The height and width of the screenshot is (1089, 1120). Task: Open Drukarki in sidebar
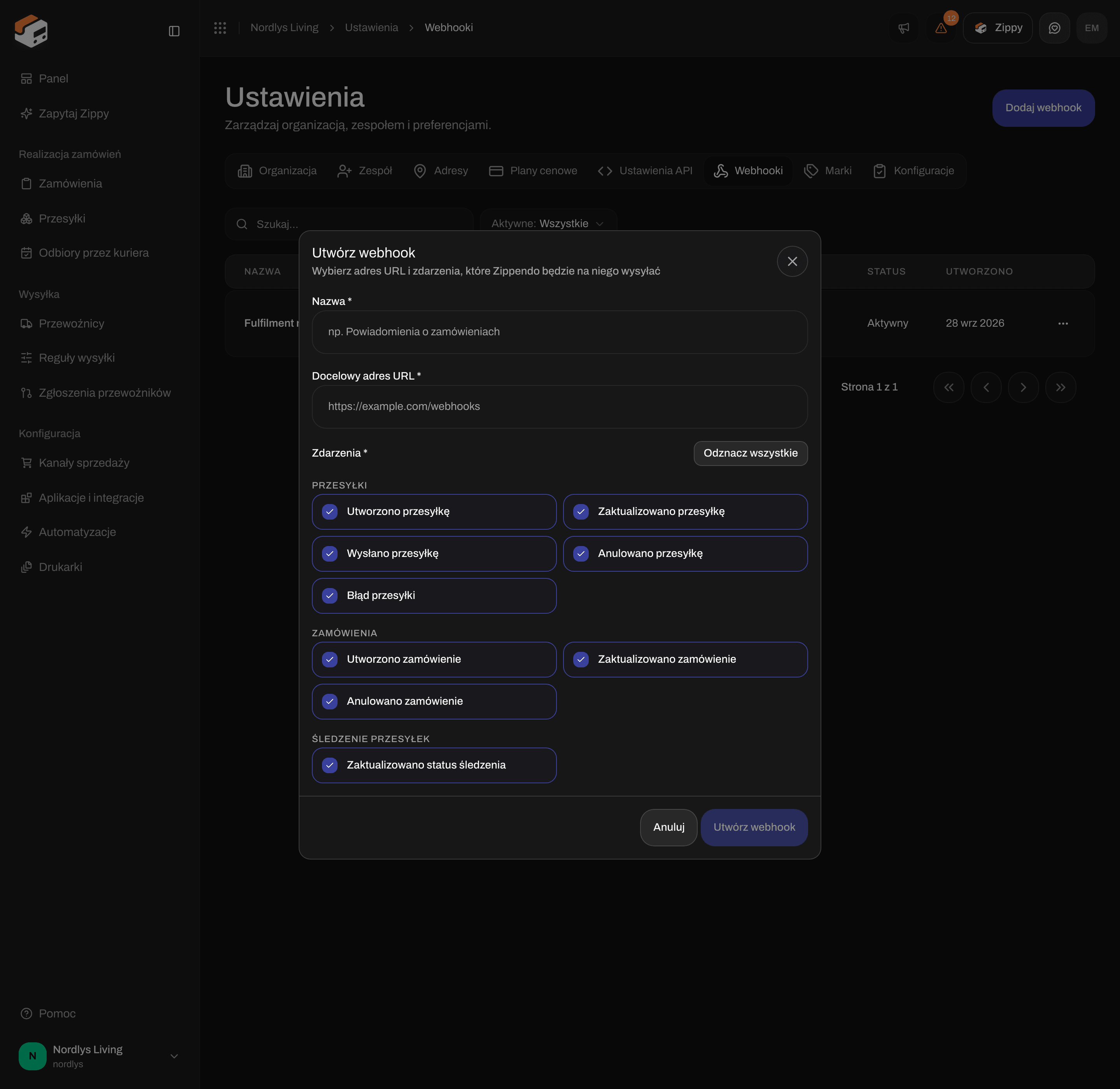(x=51, y=567)
